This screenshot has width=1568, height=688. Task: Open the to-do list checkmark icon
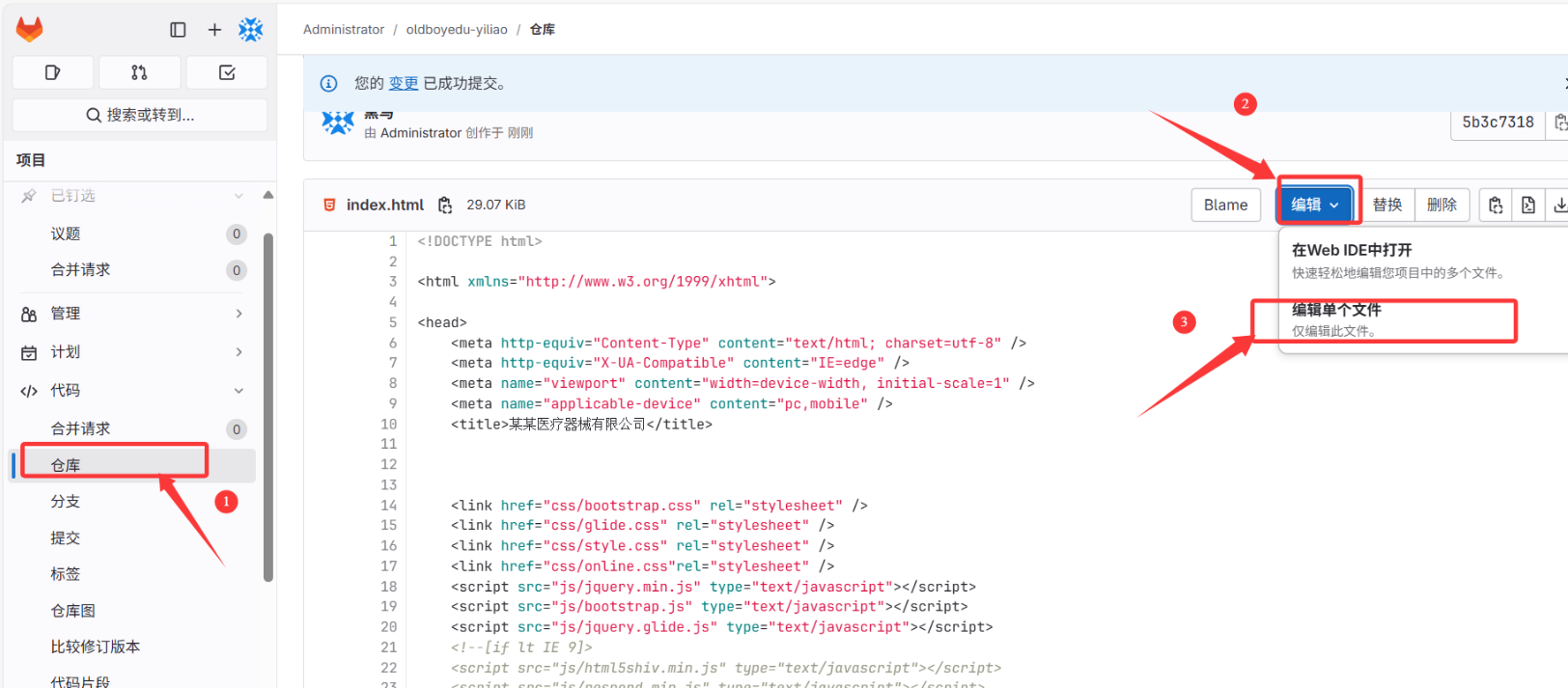tap(227, 72)
